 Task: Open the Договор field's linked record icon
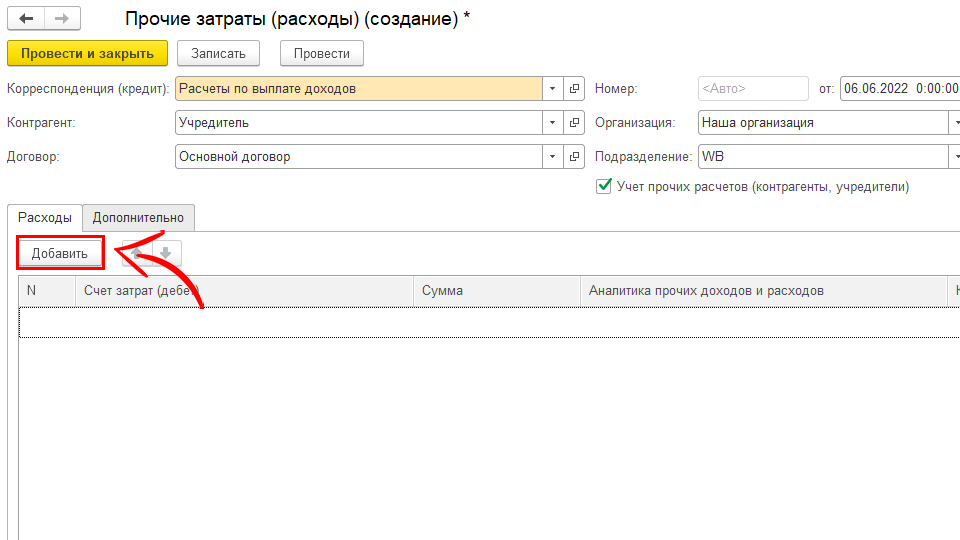[x=574, y=157]
